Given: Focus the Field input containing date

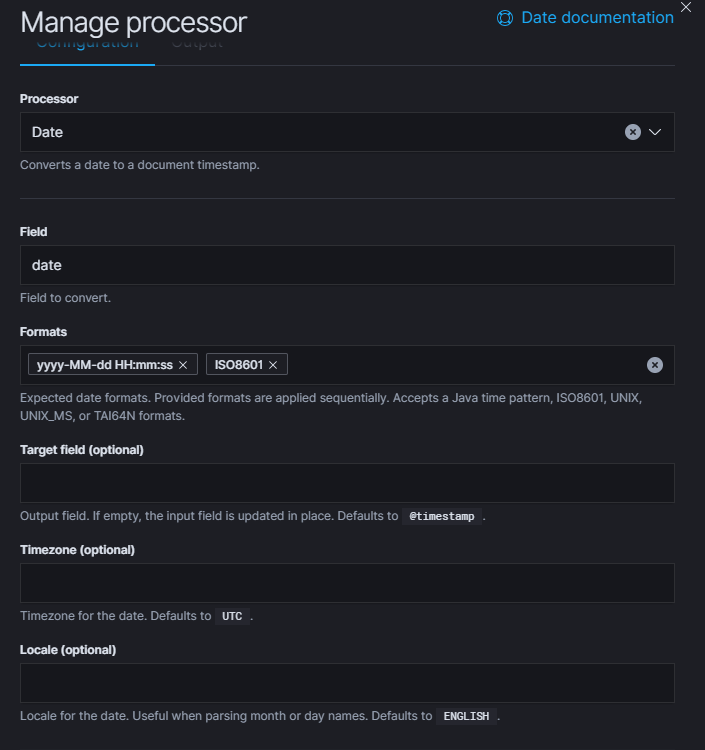Looking at the screenshot, I should pos(347,265).
